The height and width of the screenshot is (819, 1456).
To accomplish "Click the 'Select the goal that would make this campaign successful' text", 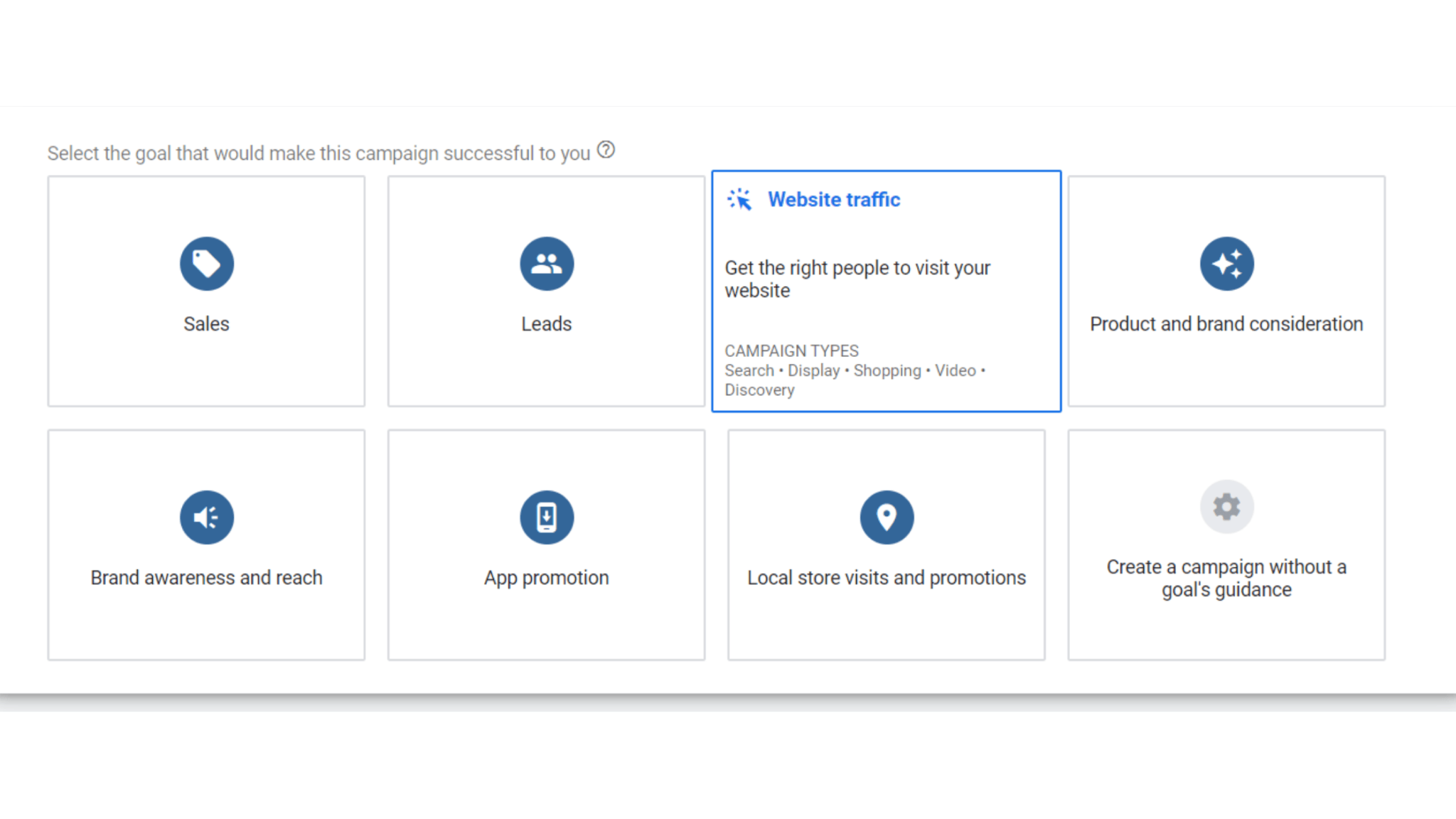I will click(x=318, y=154).
